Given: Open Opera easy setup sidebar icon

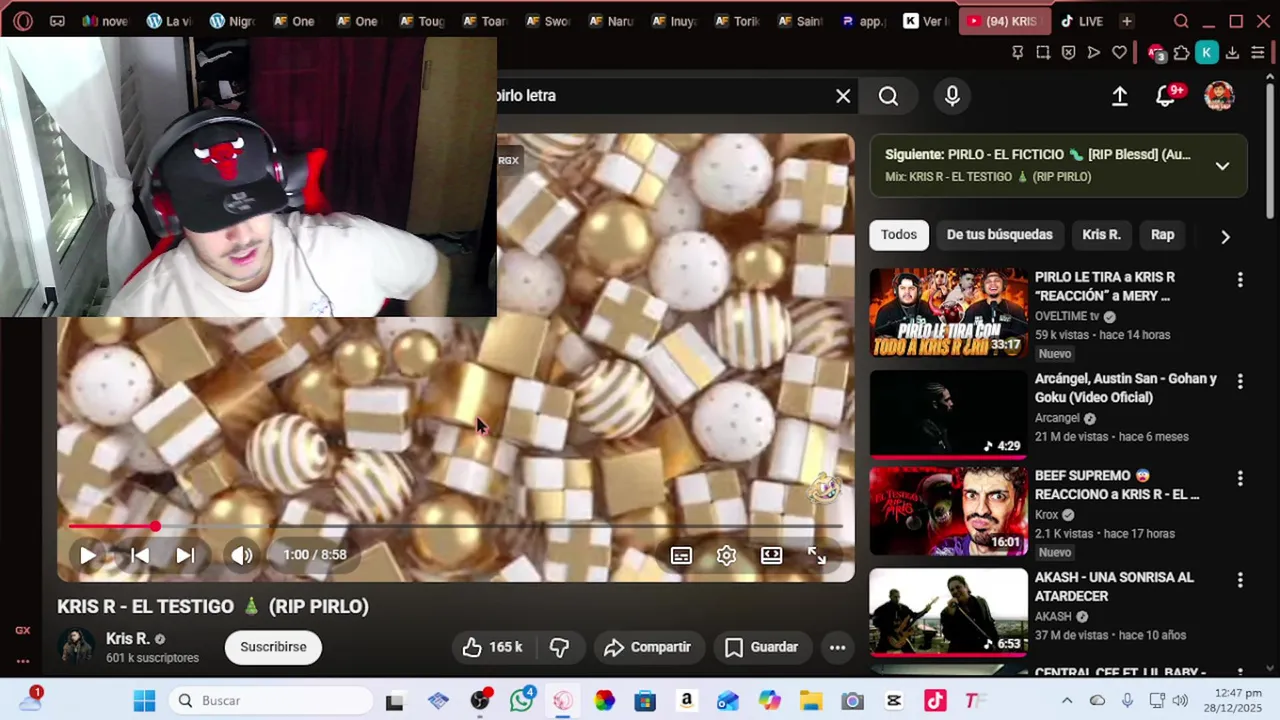Looking at the screenshot, I should (1258, 53).
